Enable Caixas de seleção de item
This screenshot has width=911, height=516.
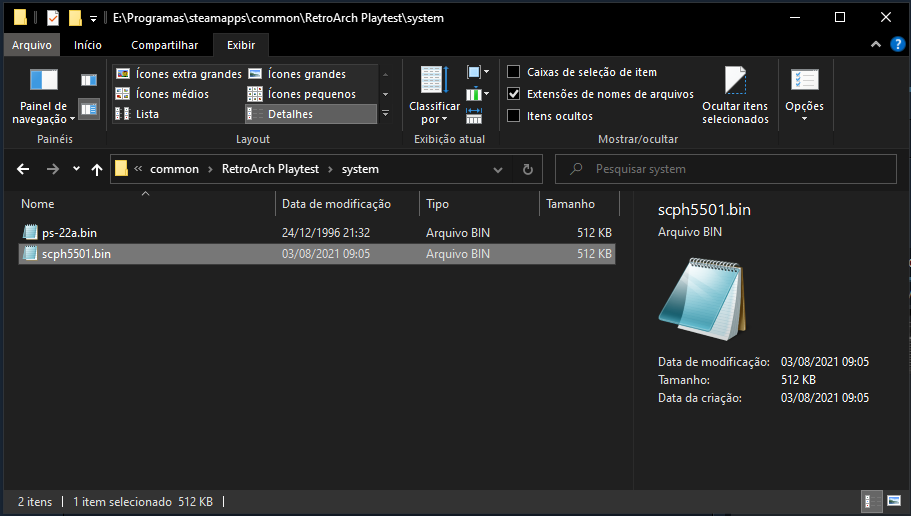tap(514, 71)
